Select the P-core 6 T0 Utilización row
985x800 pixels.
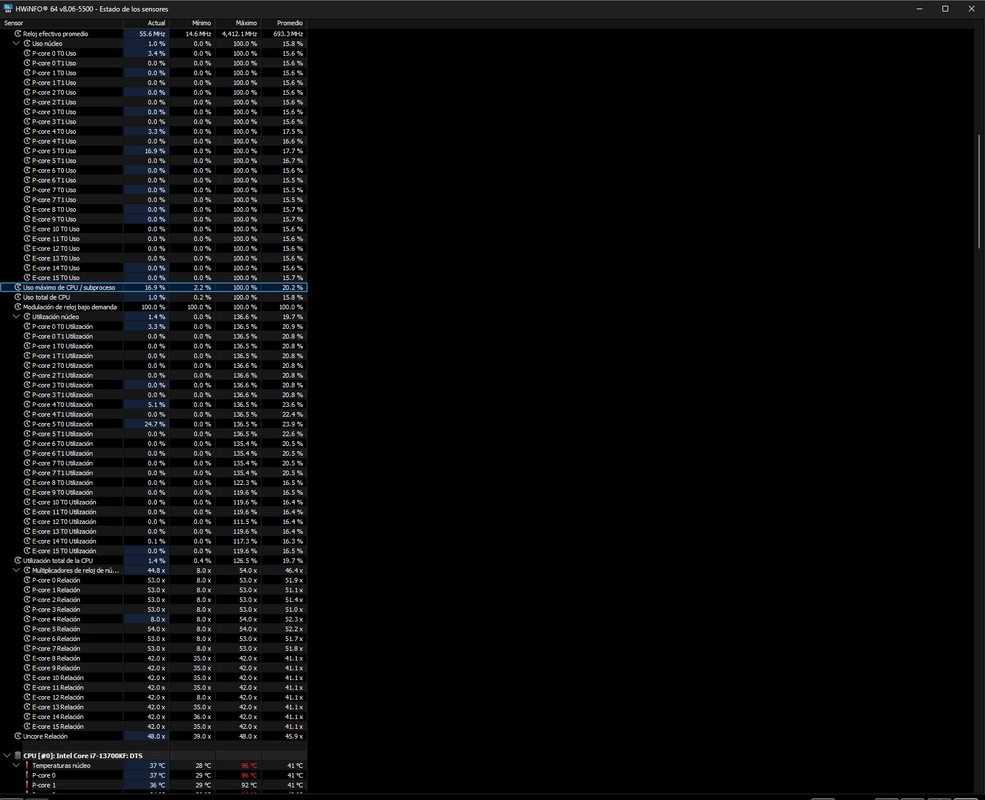[153, 444]
